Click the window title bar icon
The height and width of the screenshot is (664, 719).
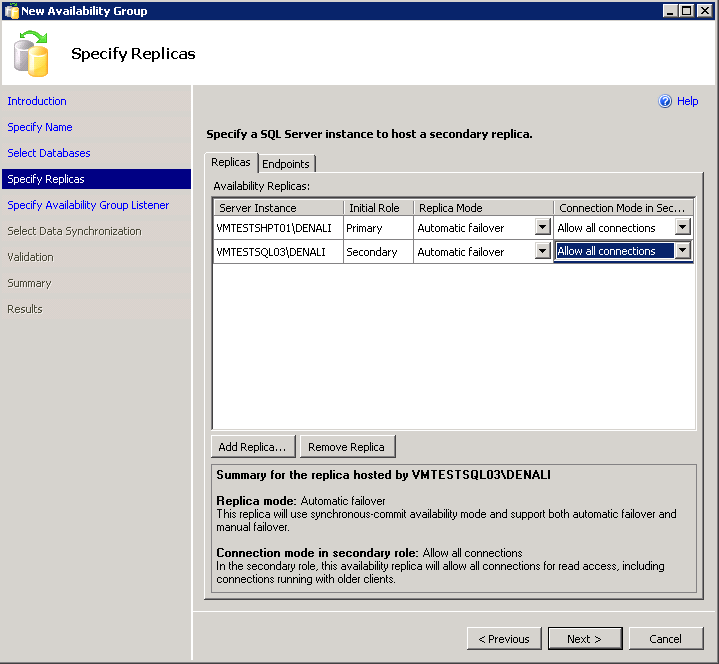click(x=12, y=11)
